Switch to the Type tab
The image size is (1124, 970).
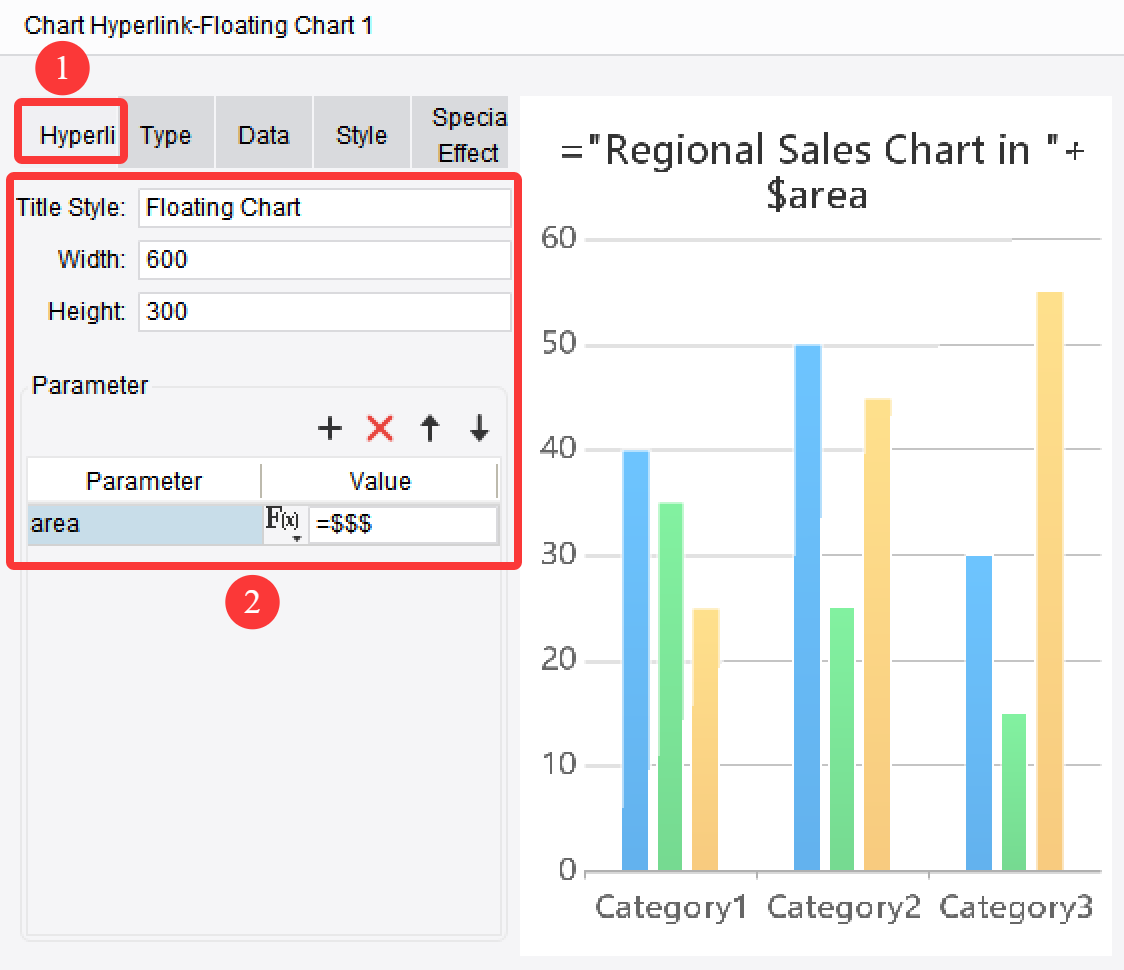[167, 133]
